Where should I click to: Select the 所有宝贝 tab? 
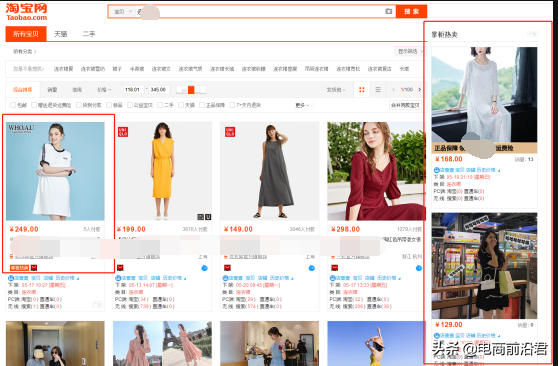pos(26,34)
